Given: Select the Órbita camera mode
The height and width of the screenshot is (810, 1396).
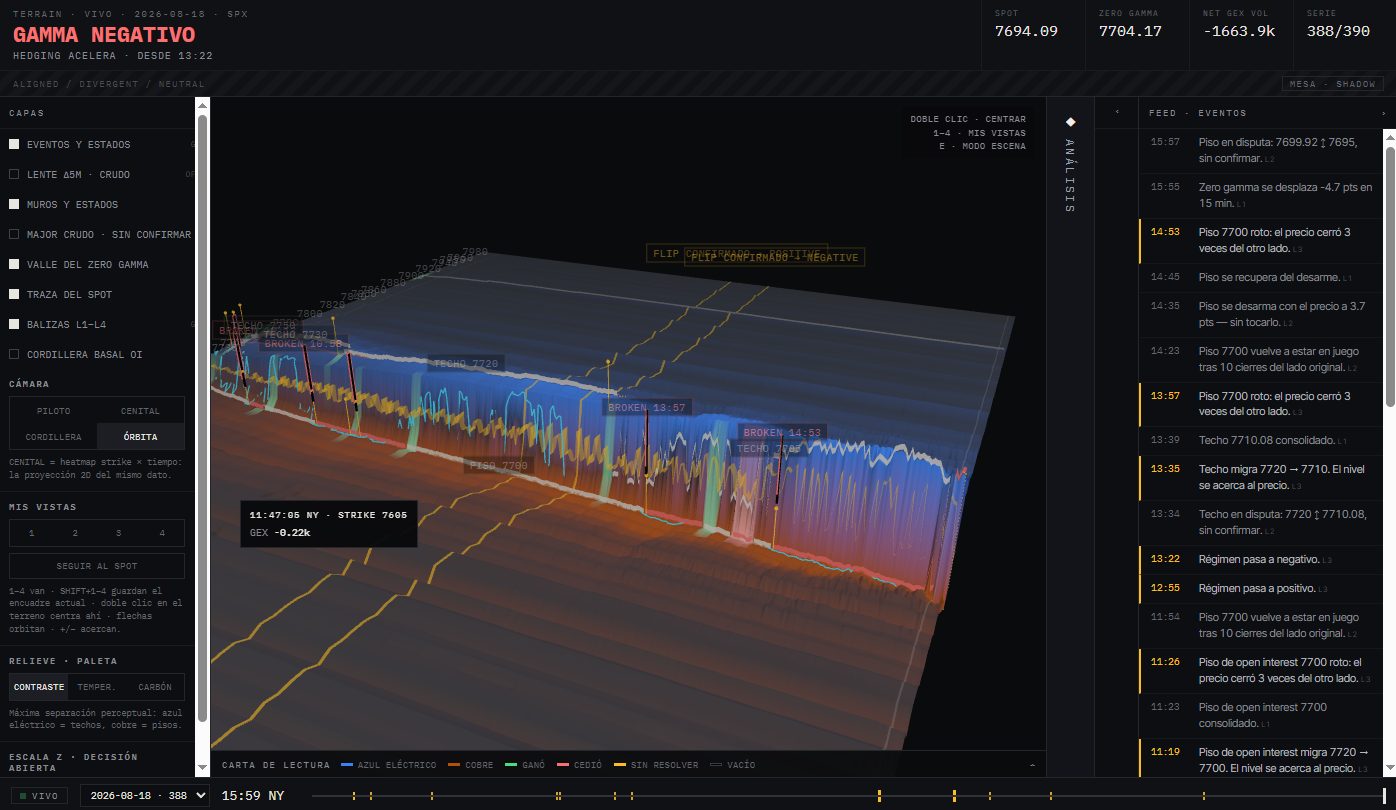Looking at the screenshot, I should pyautogui.click(x=141, y=436).
